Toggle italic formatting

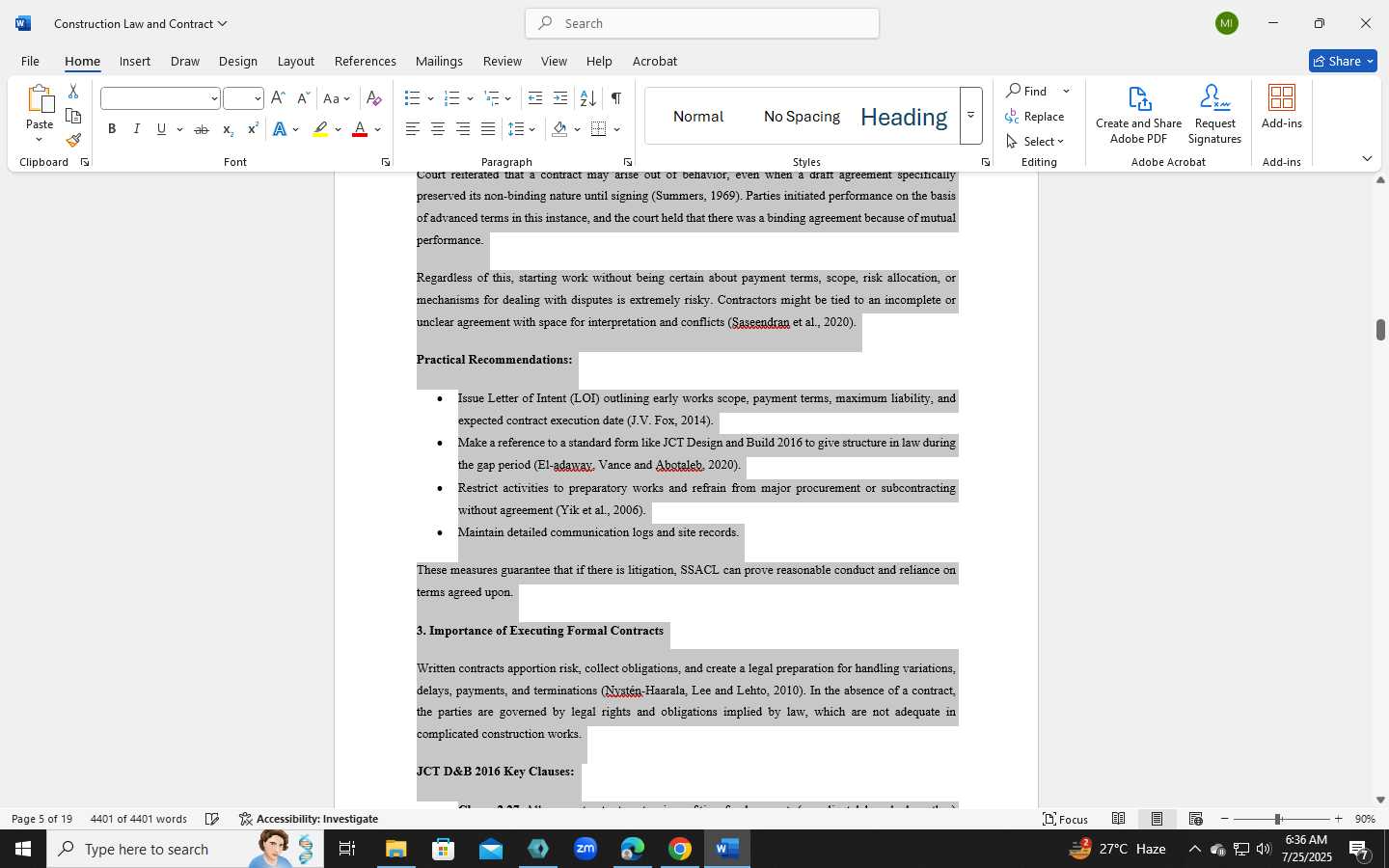tap(137, 129)
